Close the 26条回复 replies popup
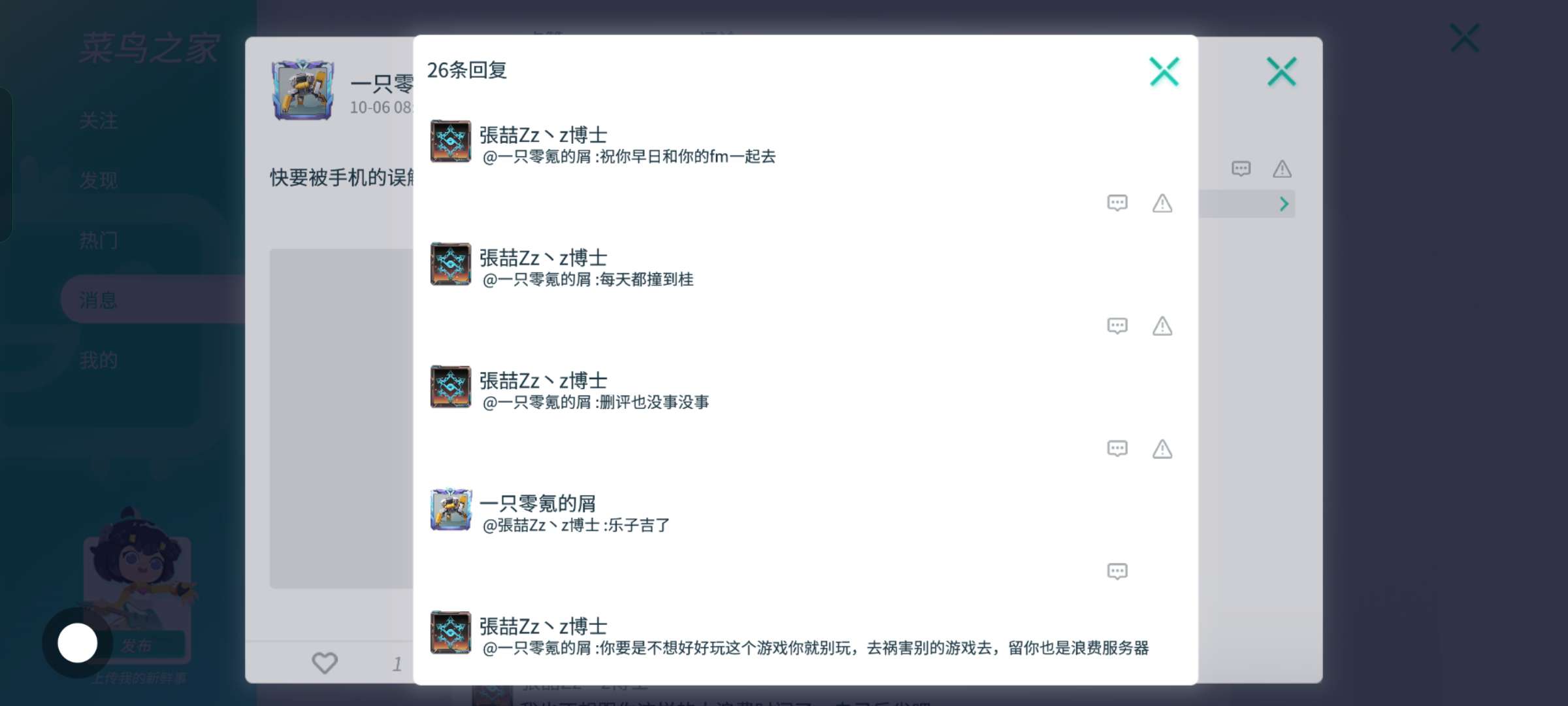 [1164, 72]
